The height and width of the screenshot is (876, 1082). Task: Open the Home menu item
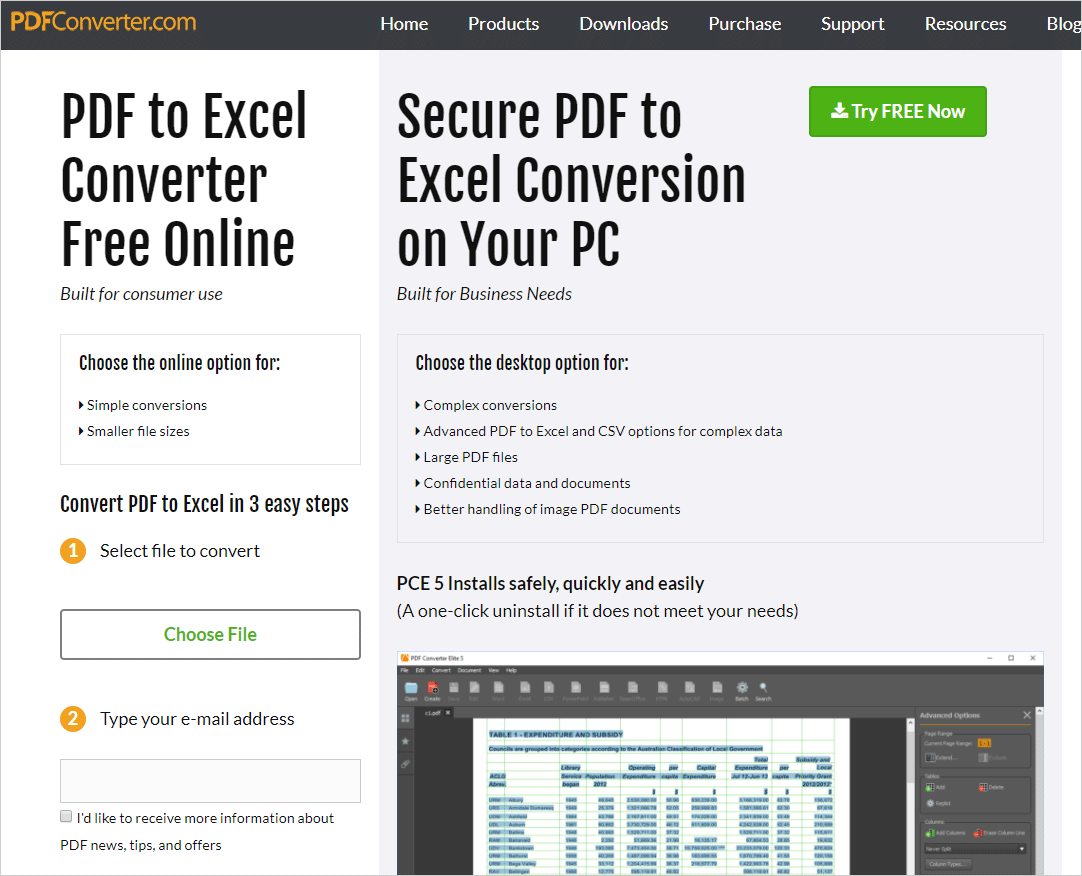click(404, 24)
